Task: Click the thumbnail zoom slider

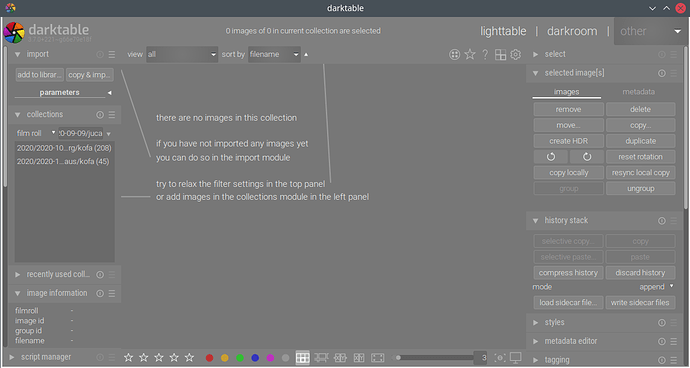Action: 433,357
